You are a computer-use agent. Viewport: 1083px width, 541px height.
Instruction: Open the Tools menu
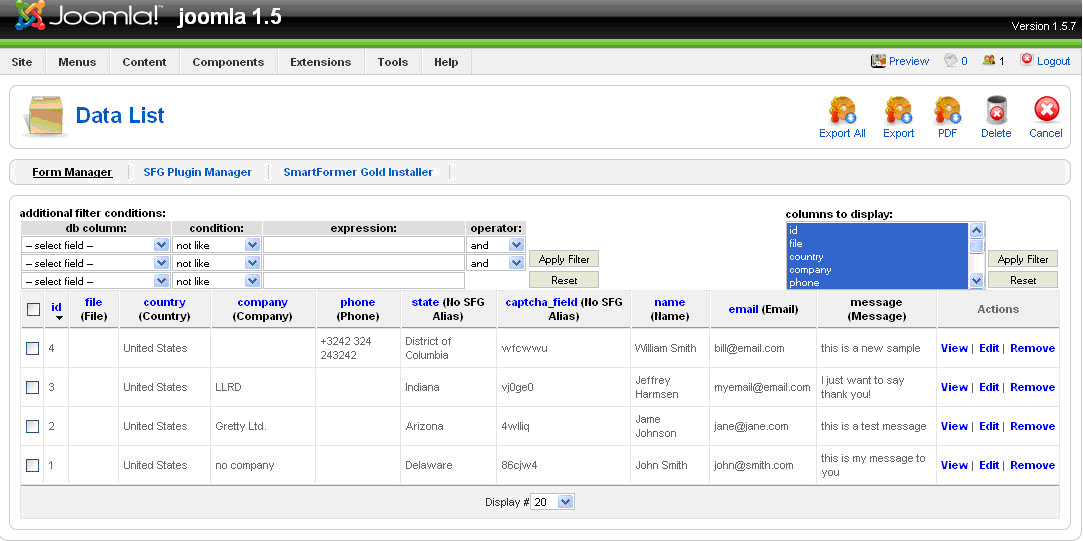[x=393, y=61]
